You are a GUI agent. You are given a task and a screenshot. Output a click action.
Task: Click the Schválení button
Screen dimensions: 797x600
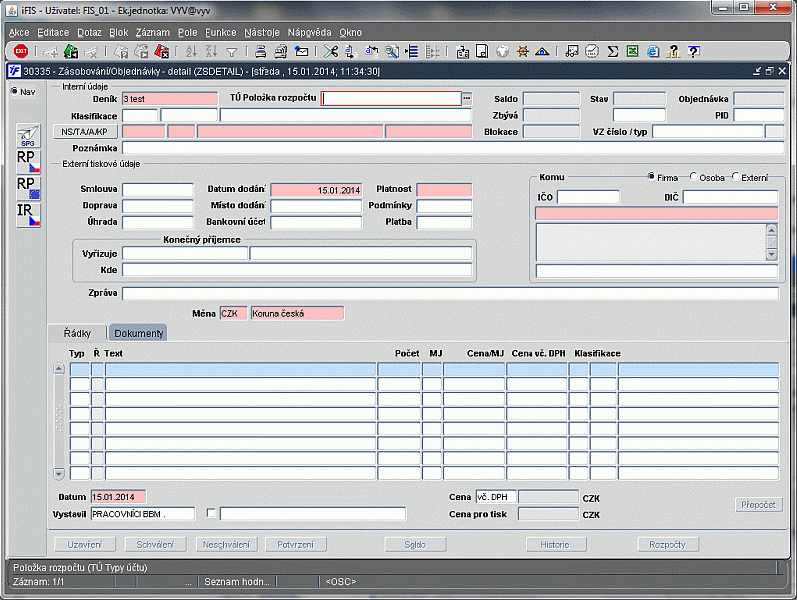tap(156, 545)
